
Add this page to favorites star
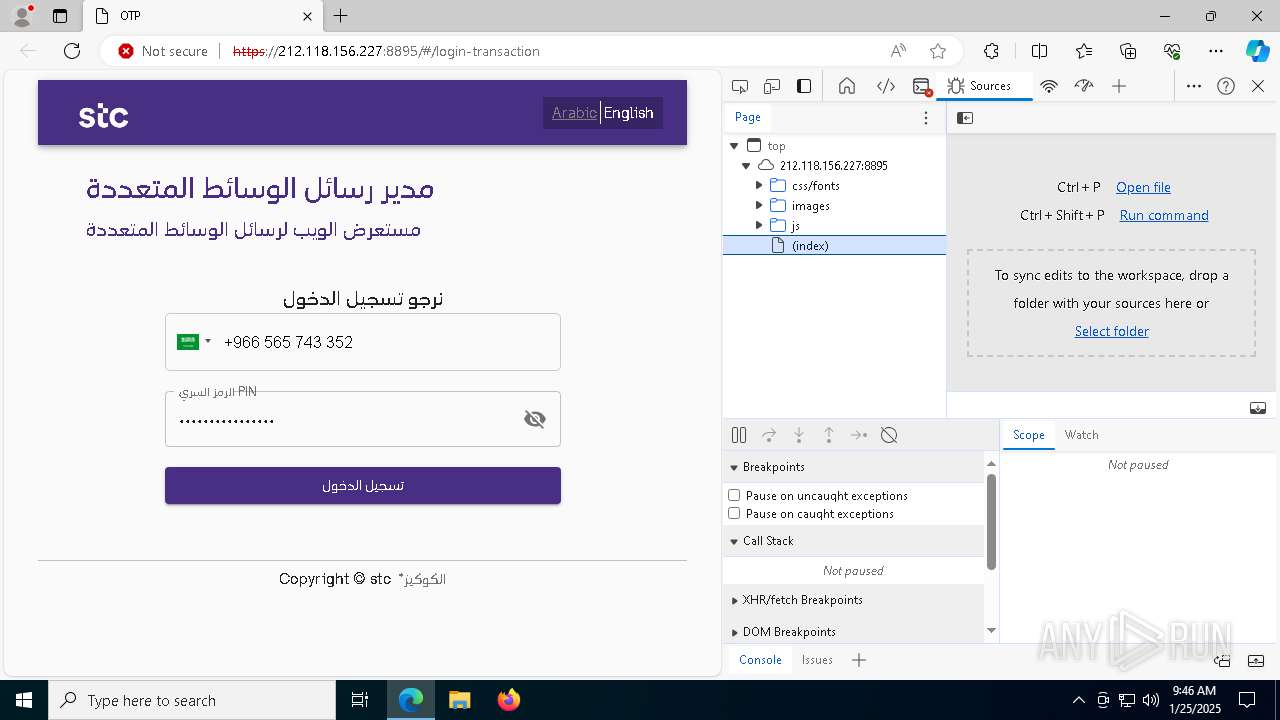coord(937,51)
